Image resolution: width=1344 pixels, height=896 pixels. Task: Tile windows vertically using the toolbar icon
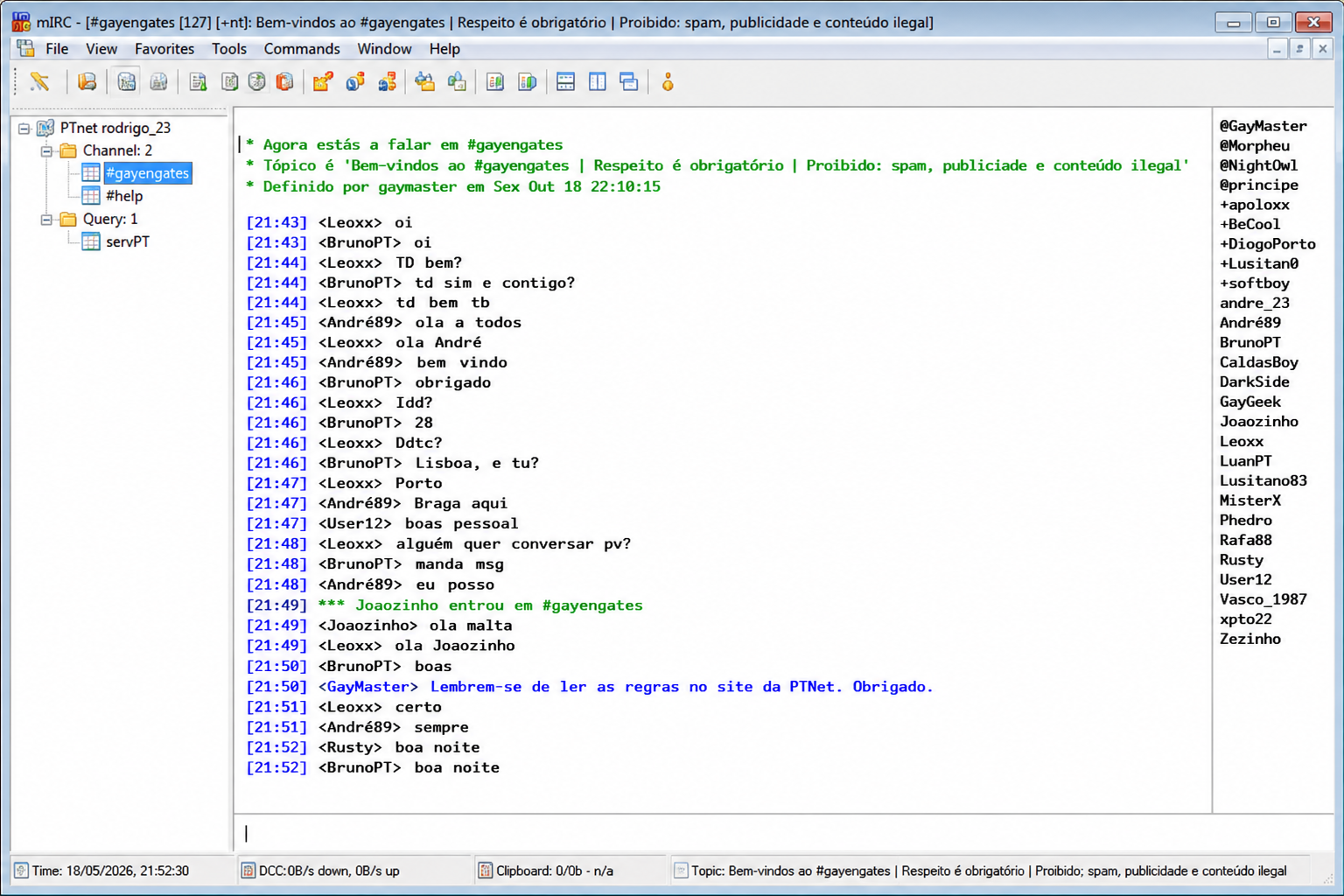pyautogui.click(x=598, y=82)
